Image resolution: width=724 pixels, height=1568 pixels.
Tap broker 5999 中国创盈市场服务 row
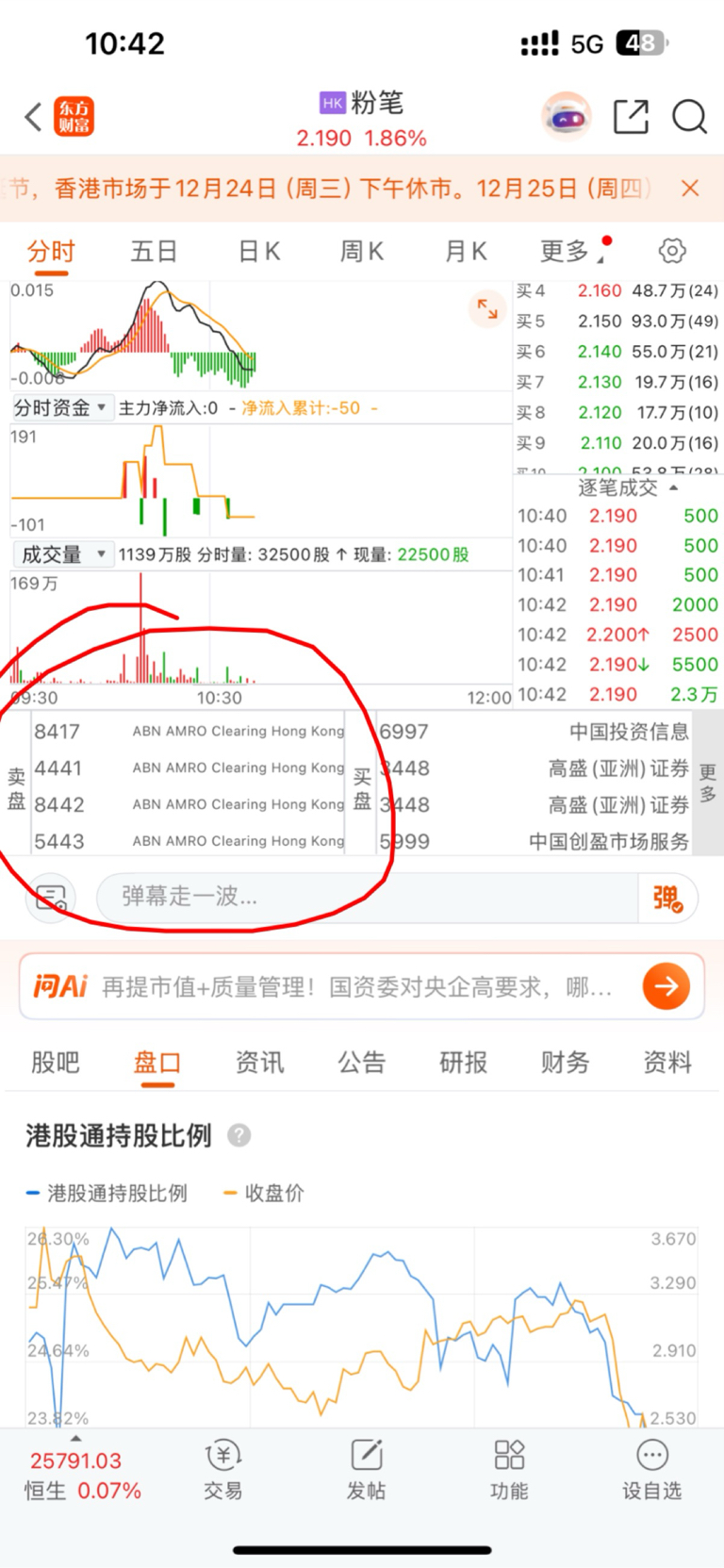point(534,840)
